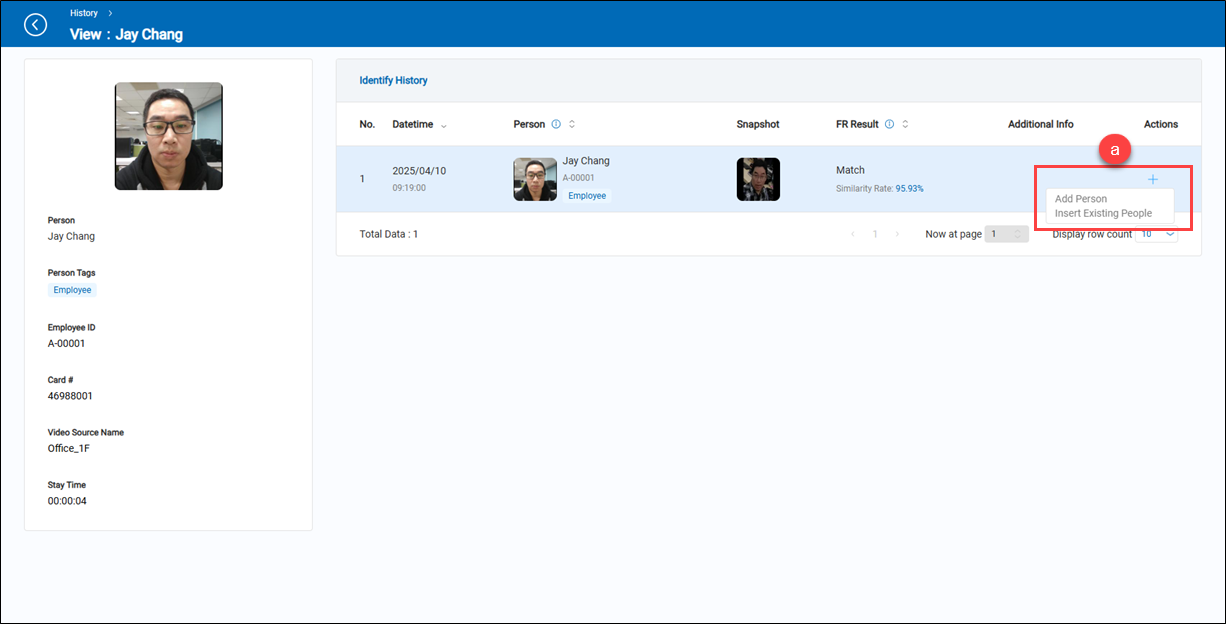Click the plus icon in Actions column
The width and height of the screenshot is (1226, 624).
[1153, 179]
